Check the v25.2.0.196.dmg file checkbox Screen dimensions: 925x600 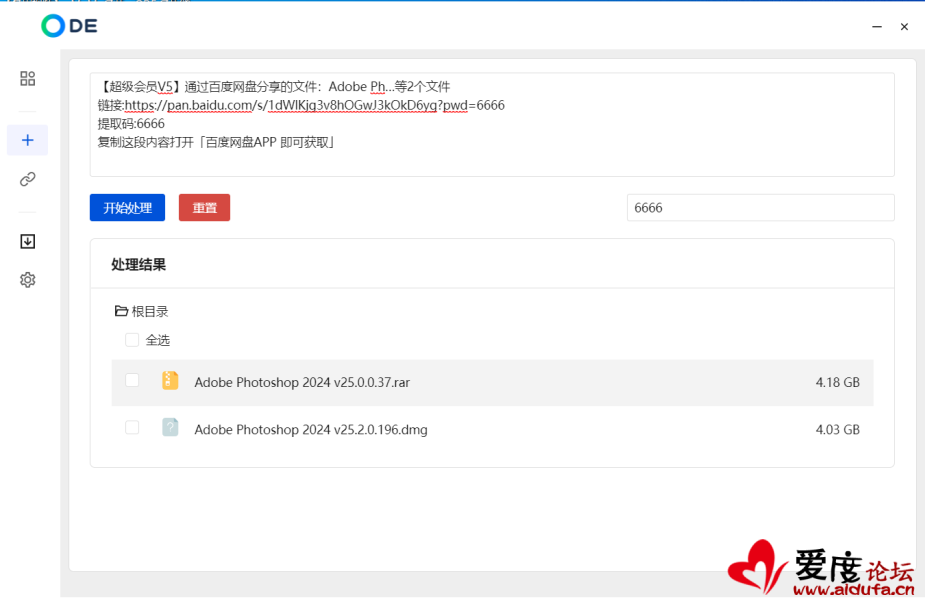click(132, 427)
